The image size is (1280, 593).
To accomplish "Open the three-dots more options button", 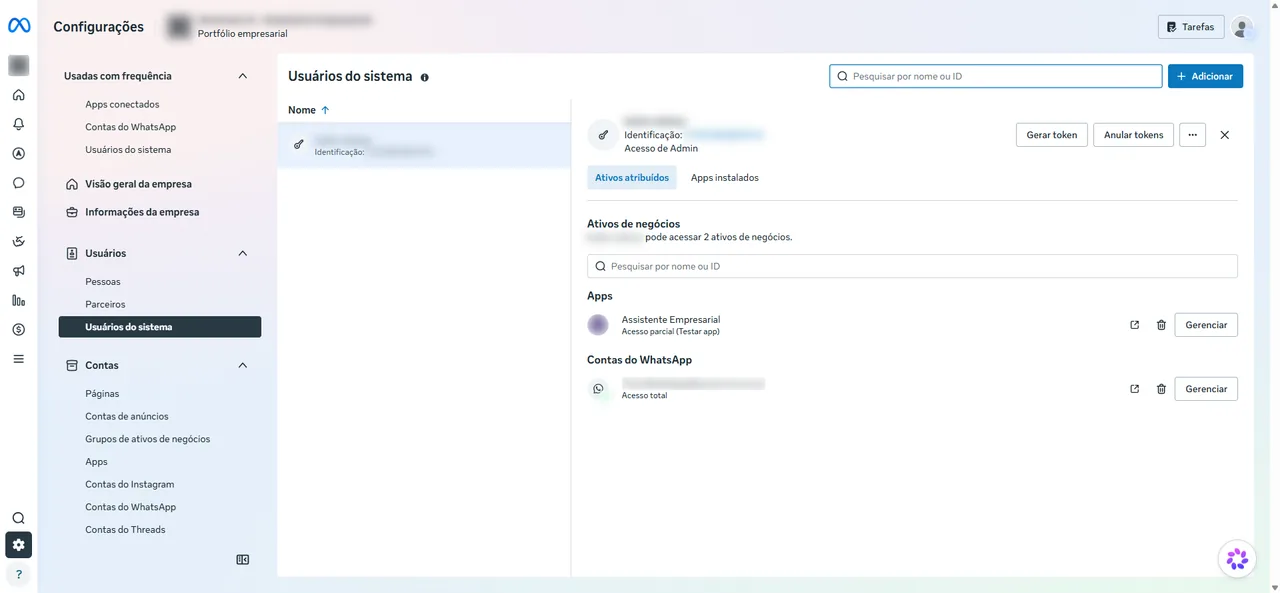I will [x=1193, y=135].
